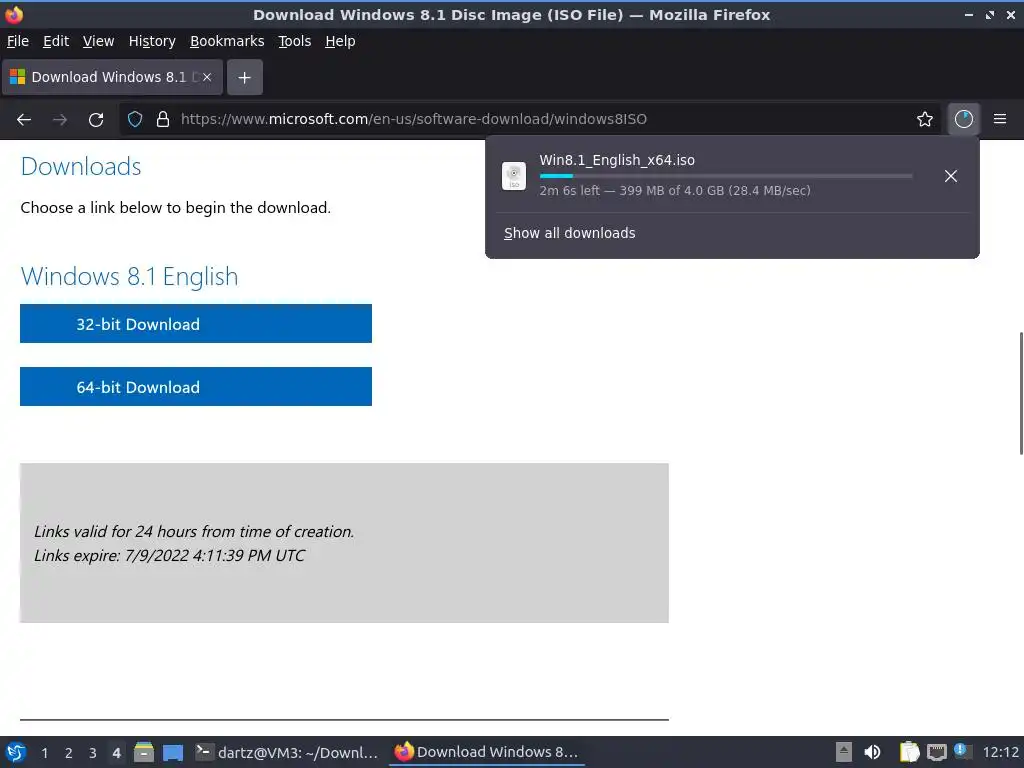
Task: Switch to workspace 2
Action: click(69, 753)
